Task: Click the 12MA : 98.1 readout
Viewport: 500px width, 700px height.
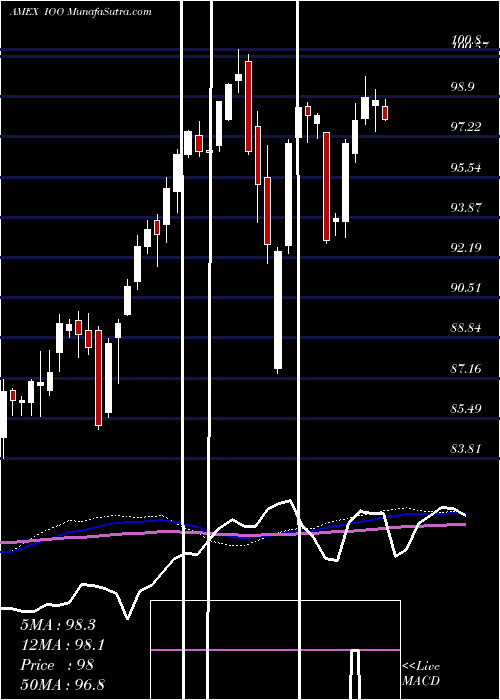Action: 62,645
